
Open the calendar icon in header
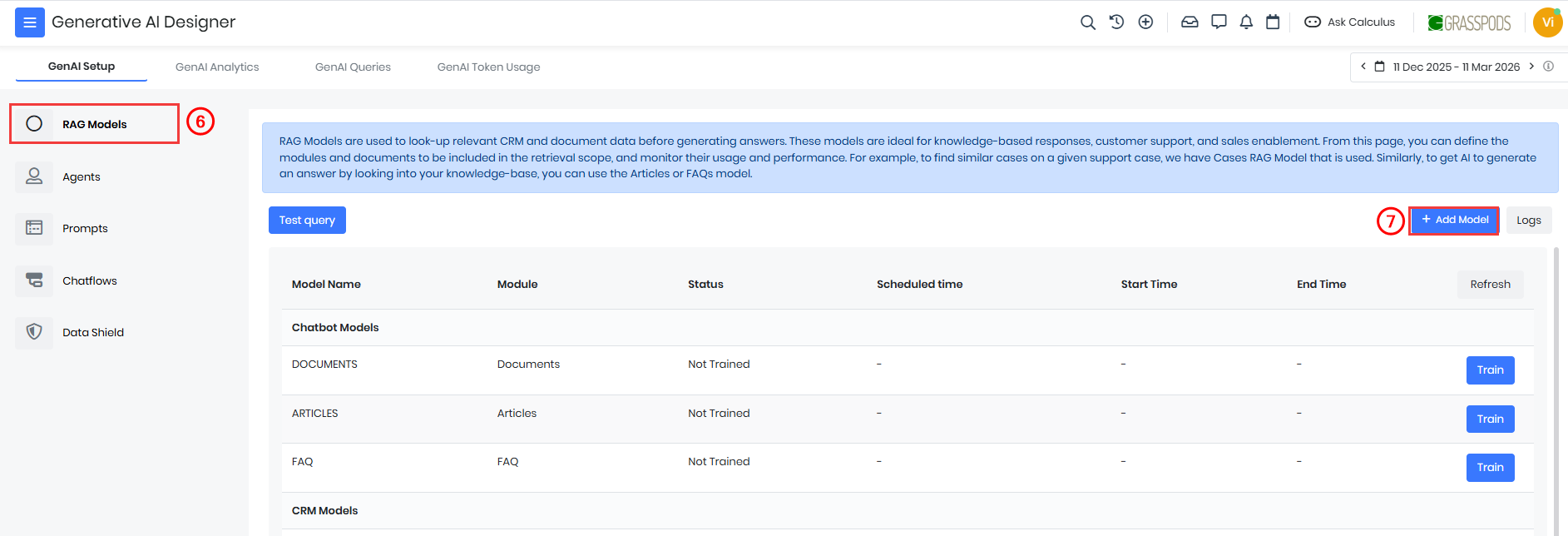(1273, 22)
